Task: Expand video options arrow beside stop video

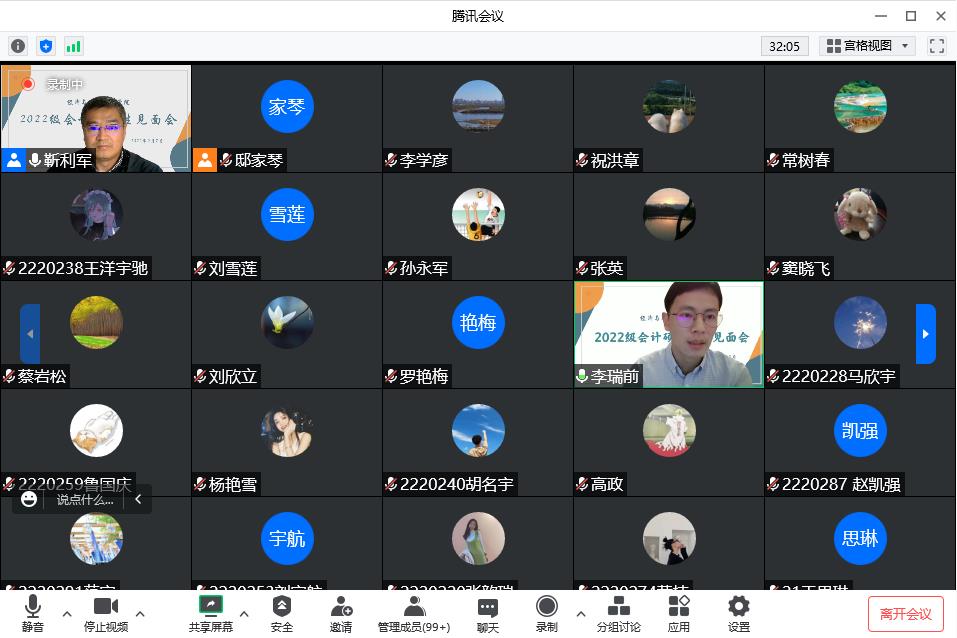Action: pyautogui.click(x=140, y=613)
